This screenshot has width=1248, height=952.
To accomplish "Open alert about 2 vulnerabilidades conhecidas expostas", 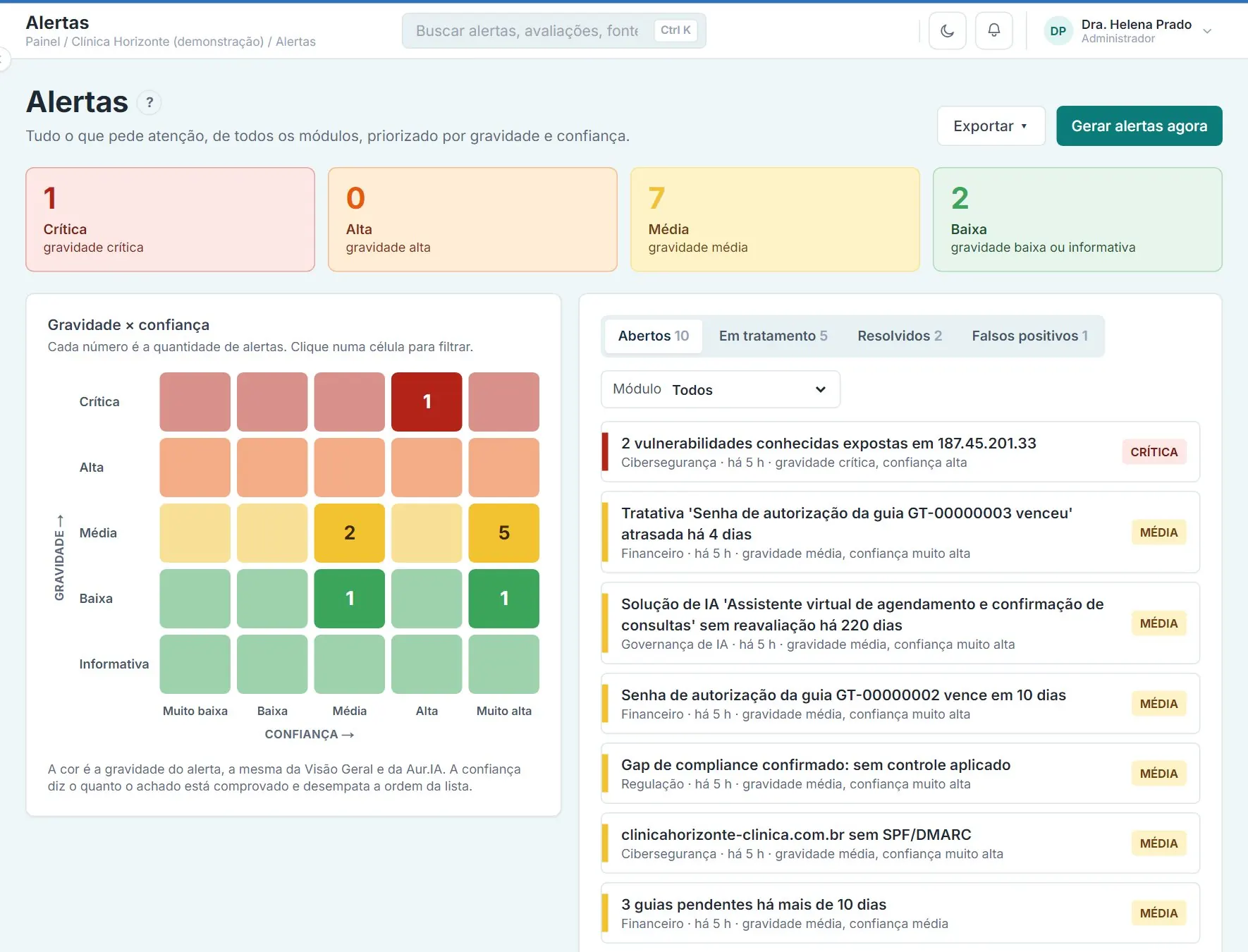I will [900, 452].
